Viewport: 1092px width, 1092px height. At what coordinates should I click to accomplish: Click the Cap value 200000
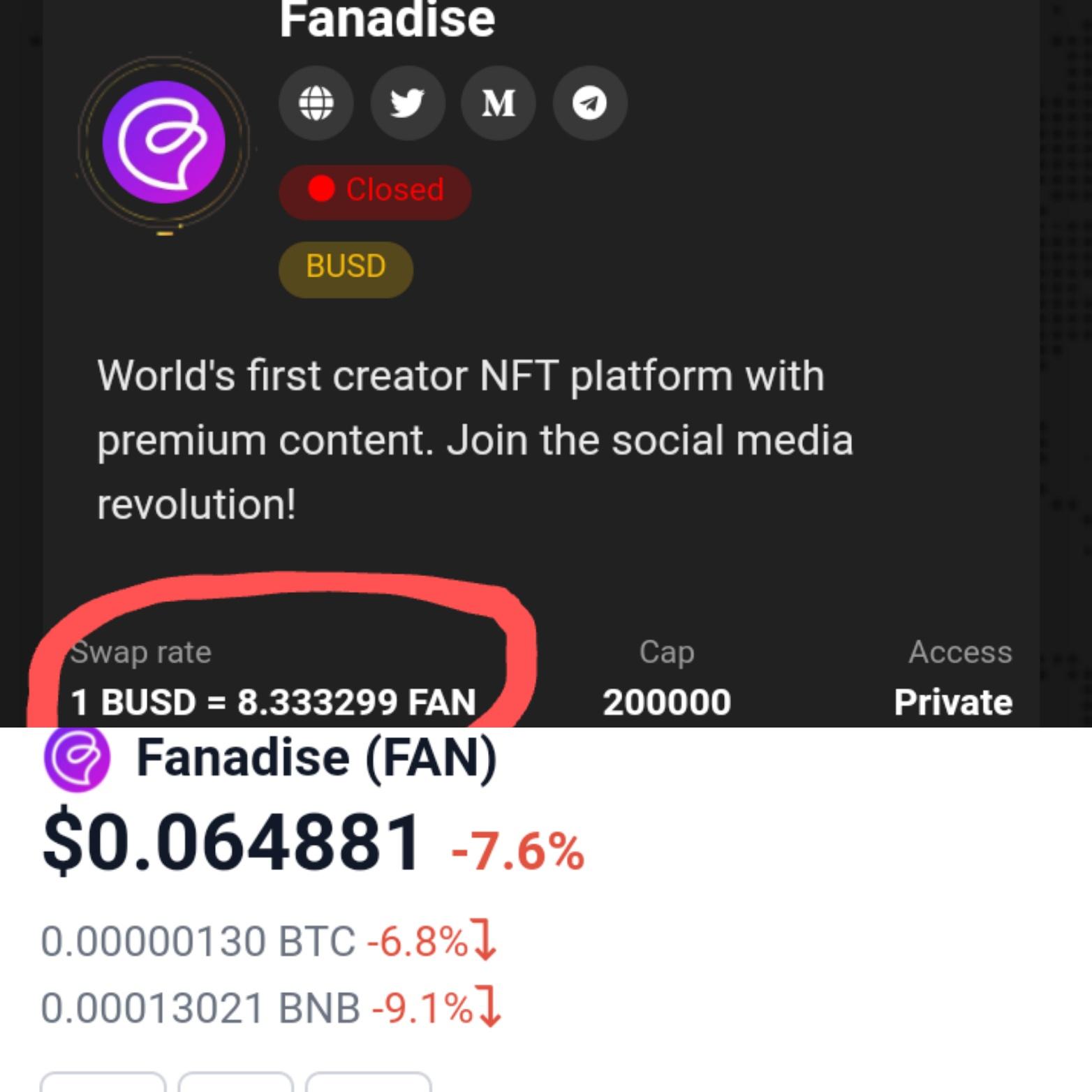667,702
